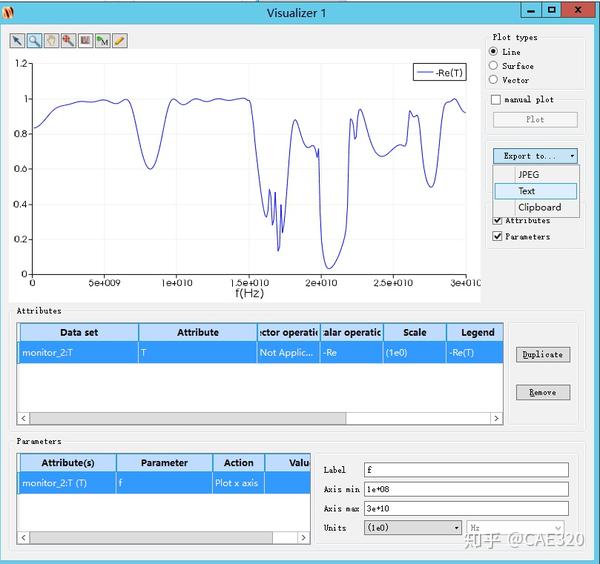Open the Hz units dropdown
The width and height of the screenshot is (600, 564).
pos(515,528)
